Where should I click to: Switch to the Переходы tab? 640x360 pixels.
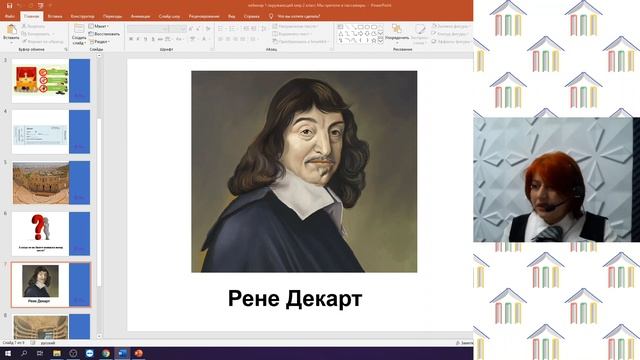pyautogui.click(x=113, y=16)
